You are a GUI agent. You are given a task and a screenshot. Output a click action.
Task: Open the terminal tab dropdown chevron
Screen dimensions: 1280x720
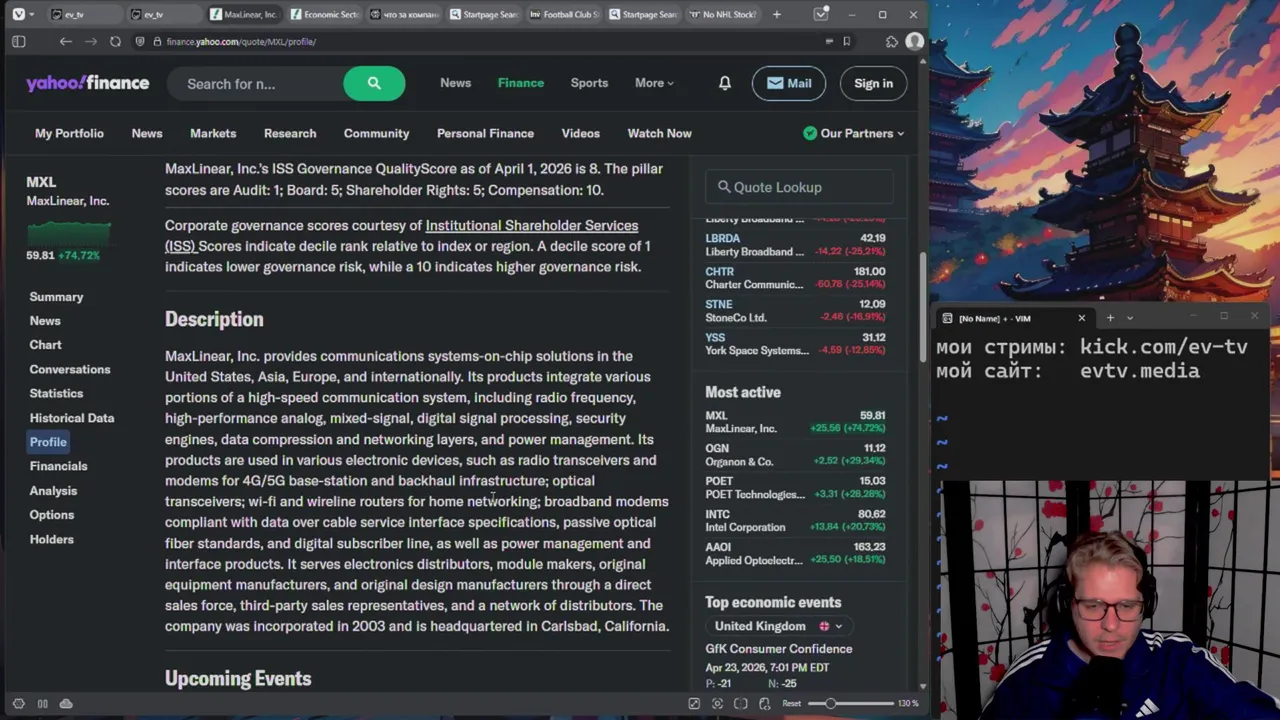tap(1130, 318)
